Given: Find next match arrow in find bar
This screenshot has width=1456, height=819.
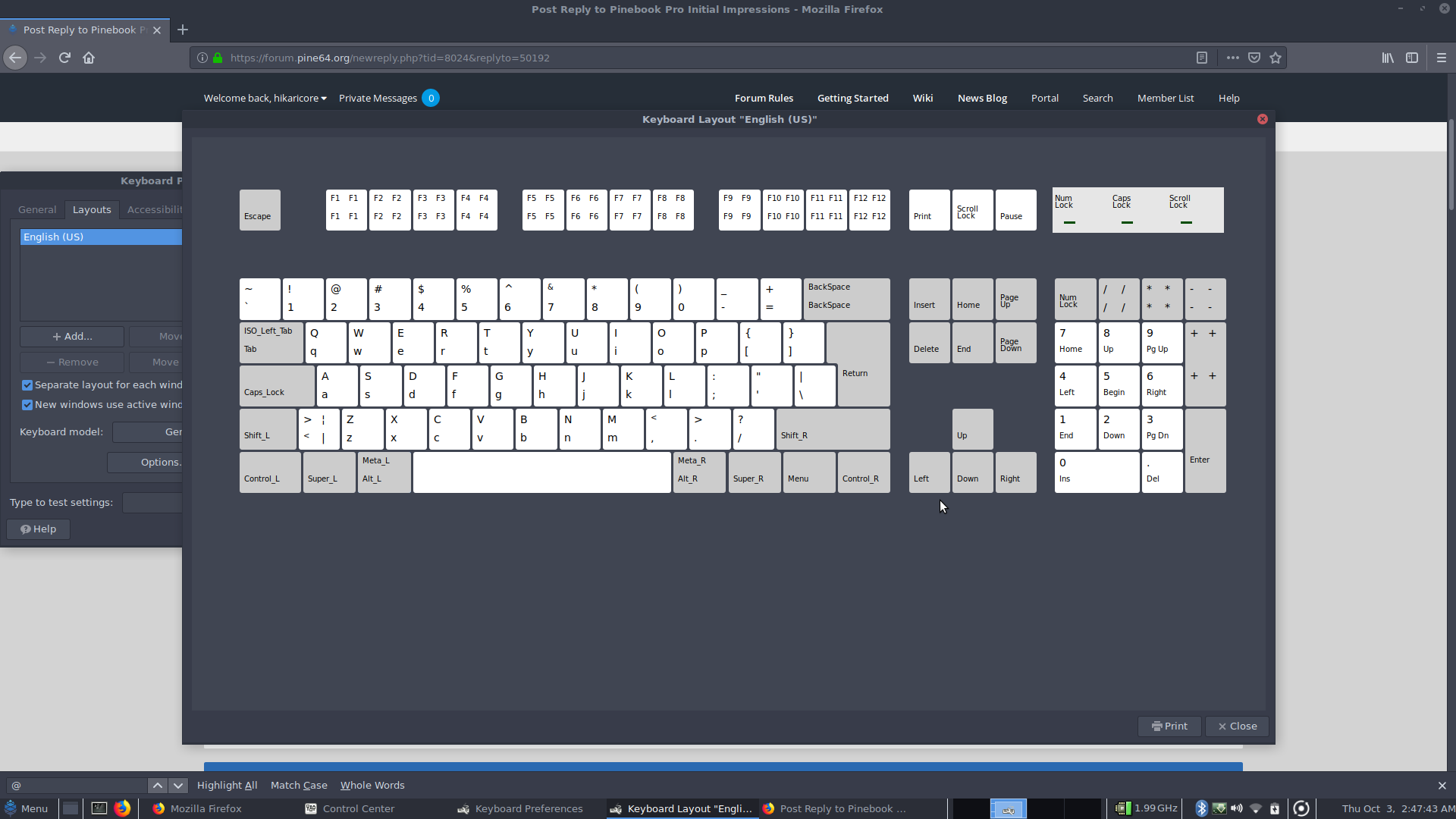Looking at the screenshot, I should tap(178, 786).
